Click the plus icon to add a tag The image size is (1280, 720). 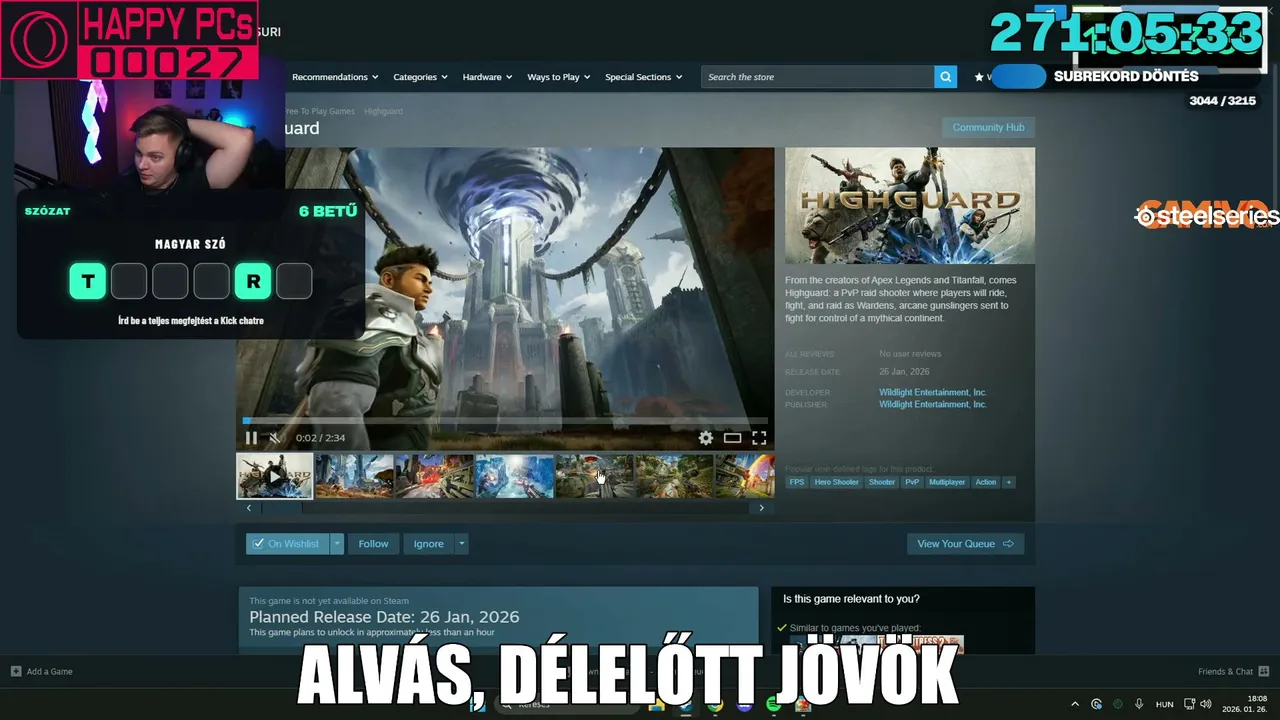point(1008,482)
